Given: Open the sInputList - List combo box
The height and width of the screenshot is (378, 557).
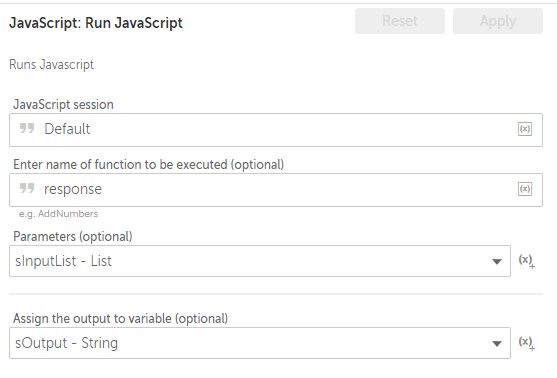Looking at the screenshot, I should point(260,261).
